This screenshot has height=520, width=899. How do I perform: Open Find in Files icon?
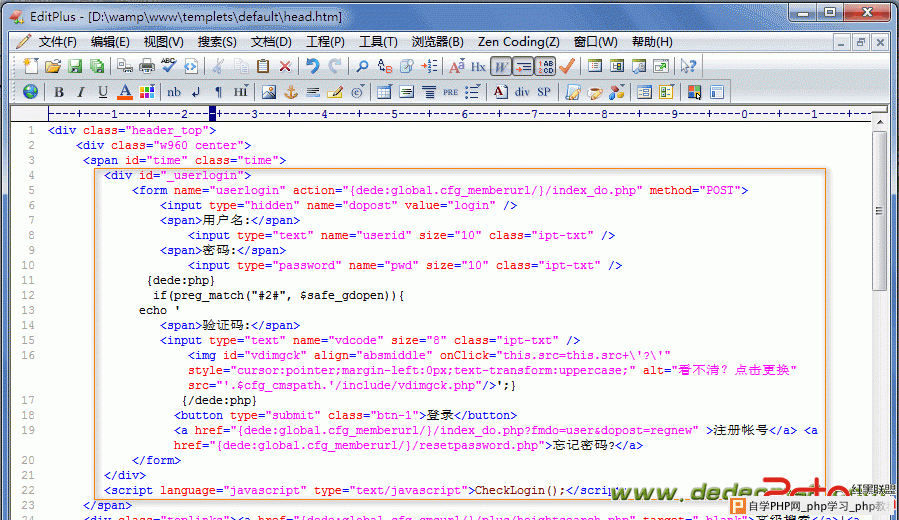coord(406,67)
